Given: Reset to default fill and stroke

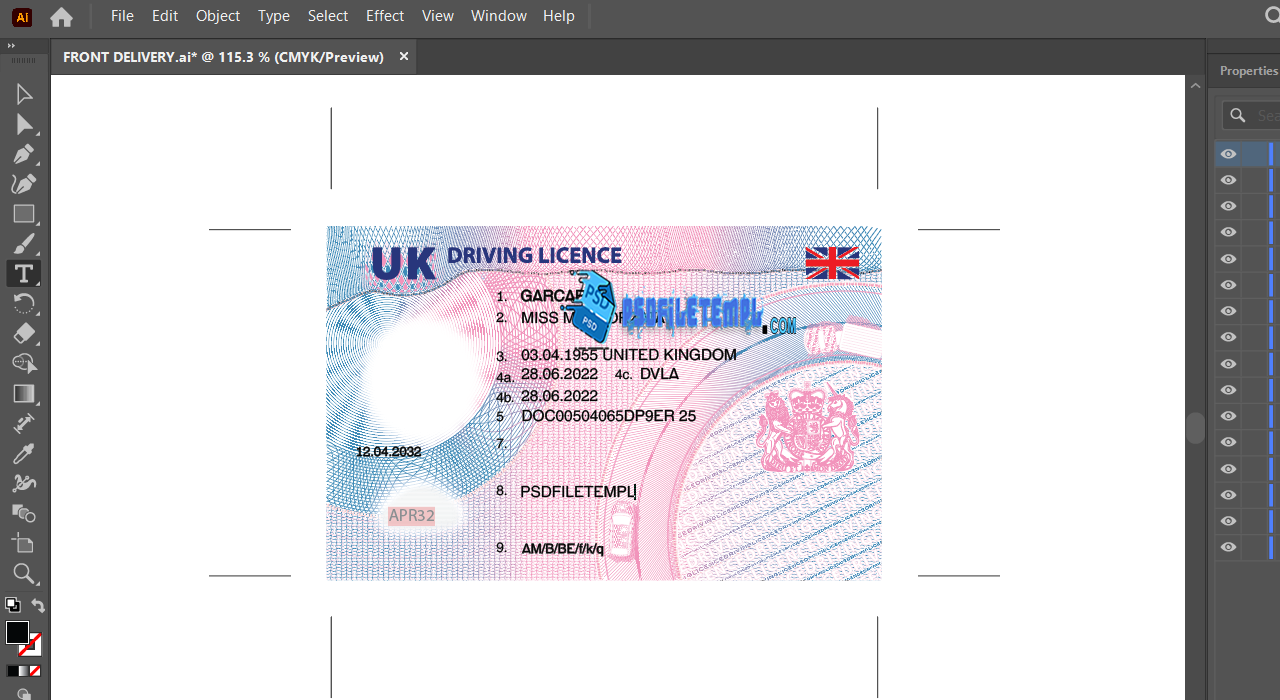Looking at the screenshot, I should 13,605.
